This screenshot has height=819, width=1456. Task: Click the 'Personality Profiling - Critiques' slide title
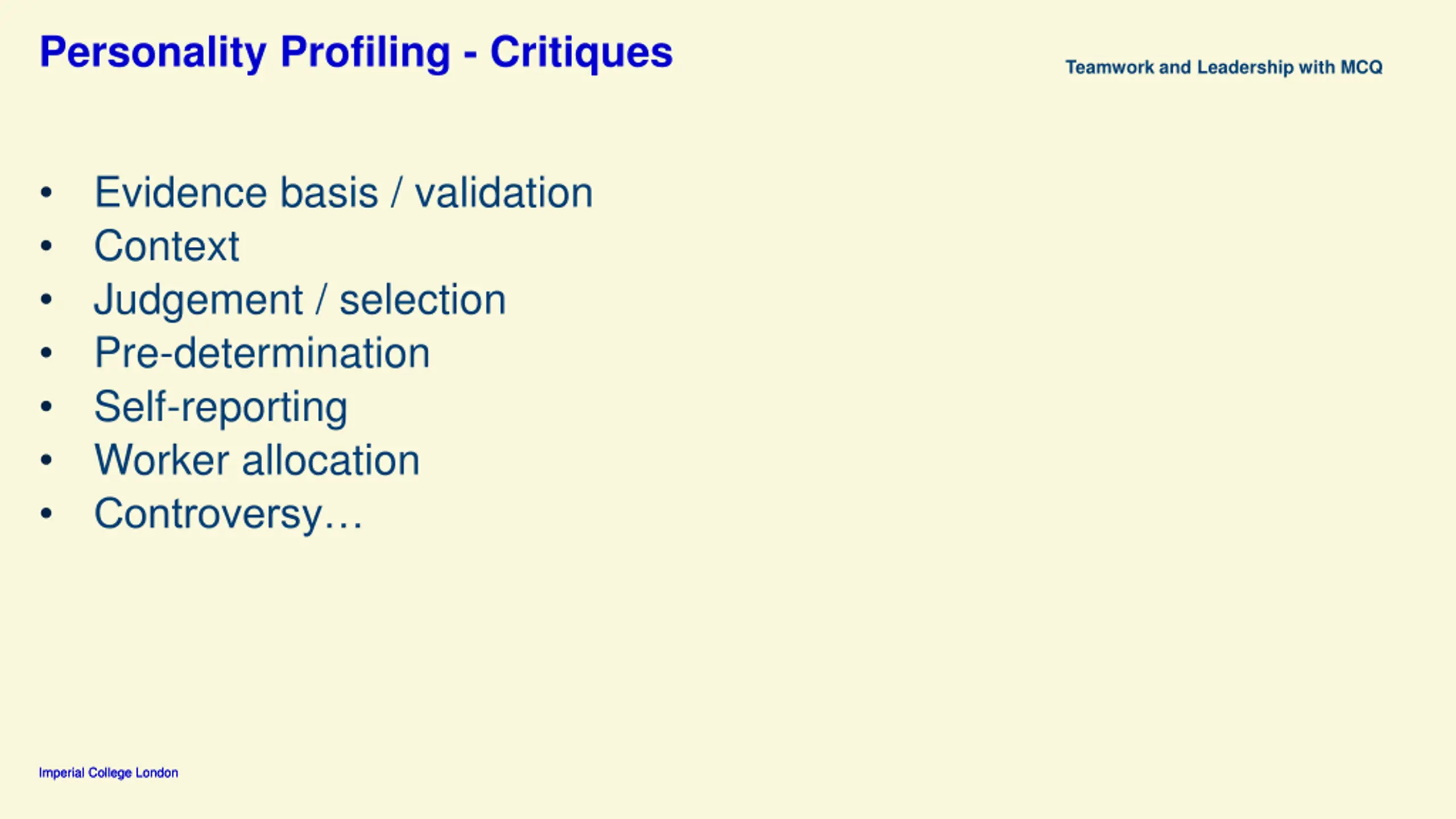pyautogui.click(x=356, y=53)
